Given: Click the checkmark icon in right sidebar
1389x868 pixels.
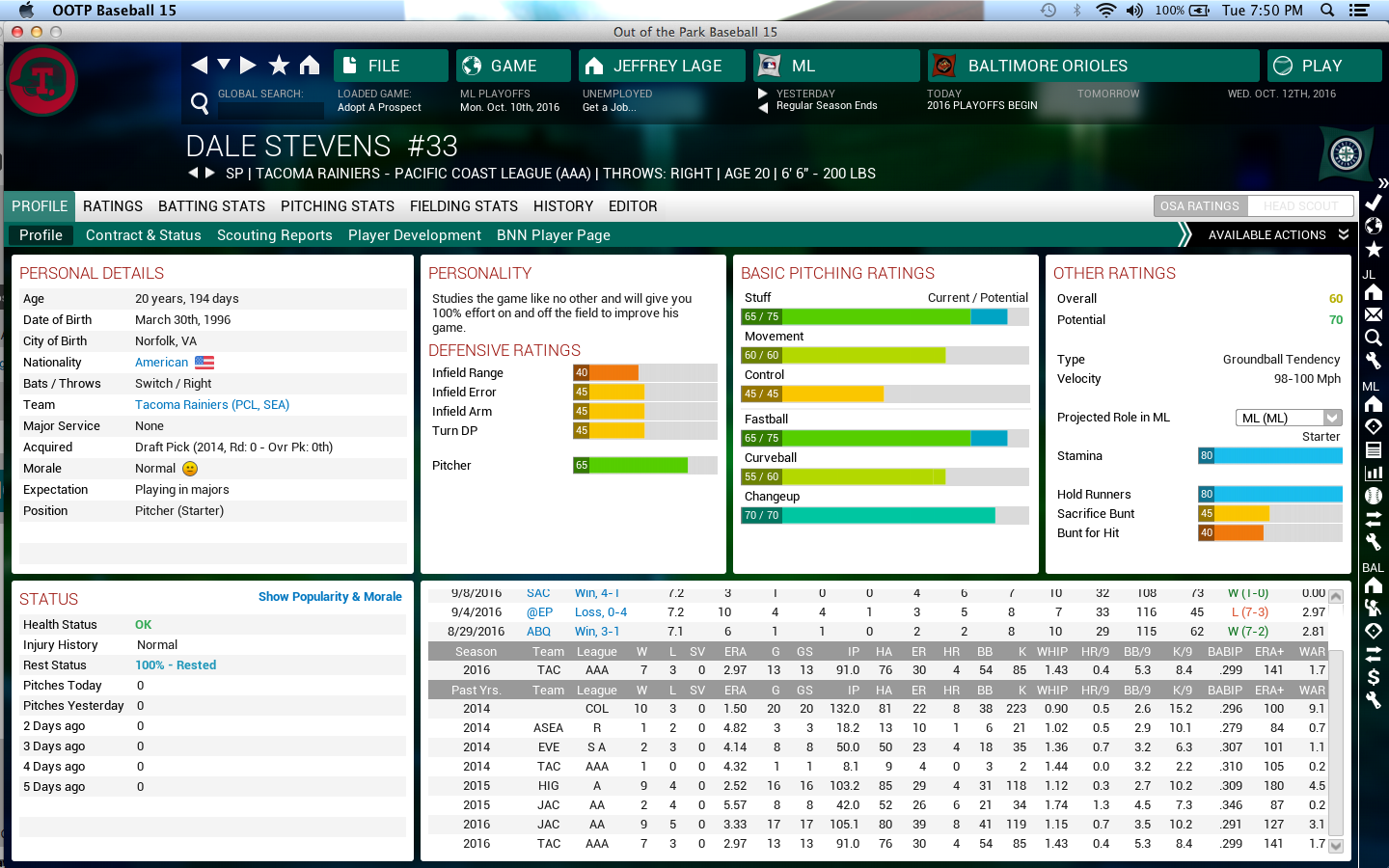Looking at the screenshot, I should tap(1374, 202).
